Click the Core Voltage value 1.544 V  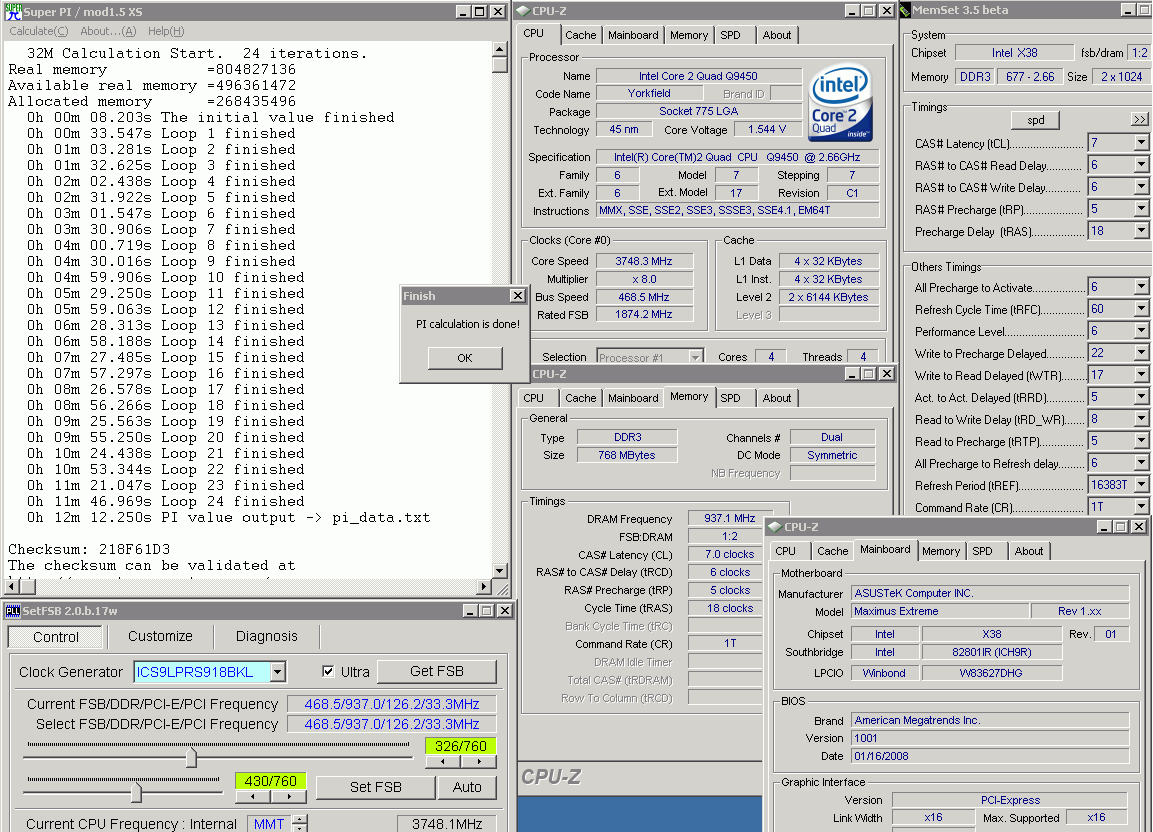tap(767, 129)
